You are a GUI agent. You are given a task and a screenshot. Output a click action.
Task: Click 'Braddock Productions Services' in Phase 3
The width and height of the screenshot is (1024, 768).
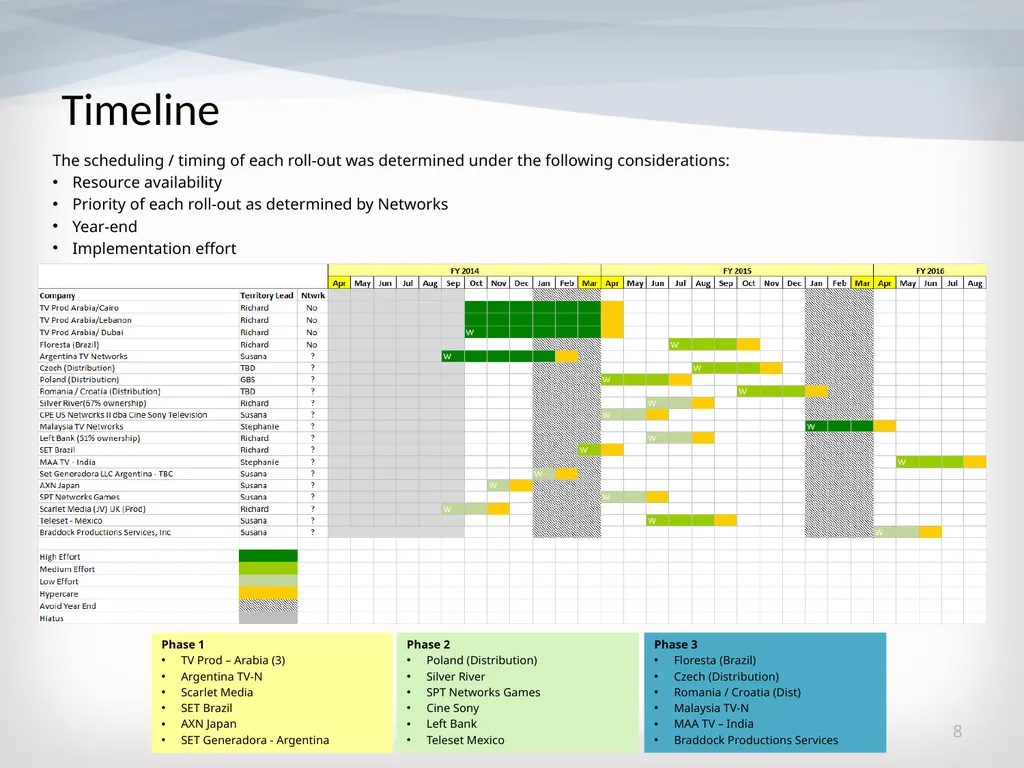(x=756, y=740)
